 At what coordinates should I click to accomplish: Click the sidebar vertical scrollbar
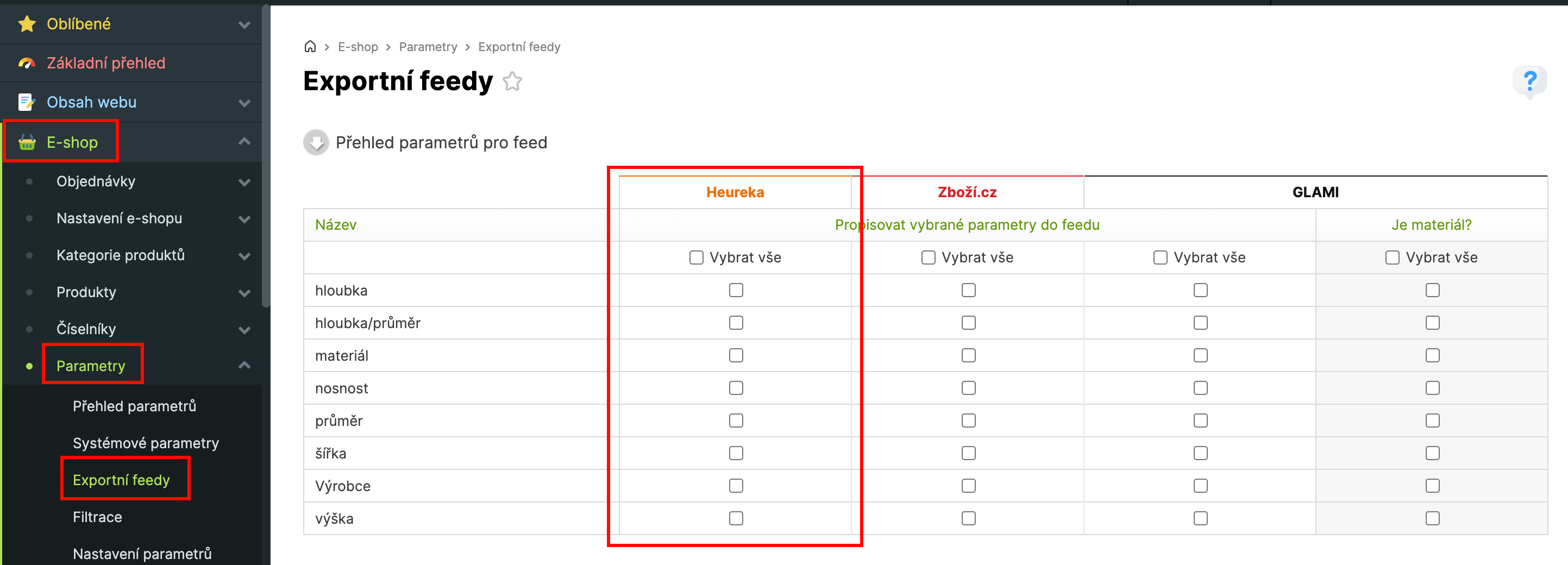click(266, 152)
